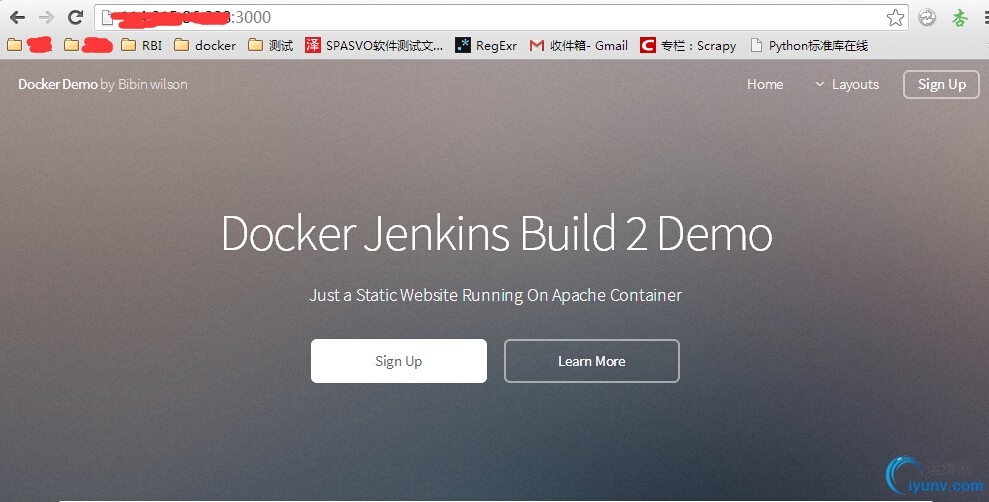Open the Python标准库在线 bookmark
Image resolution: width=989 pixels, height=502 pixels.
point(809,45)
